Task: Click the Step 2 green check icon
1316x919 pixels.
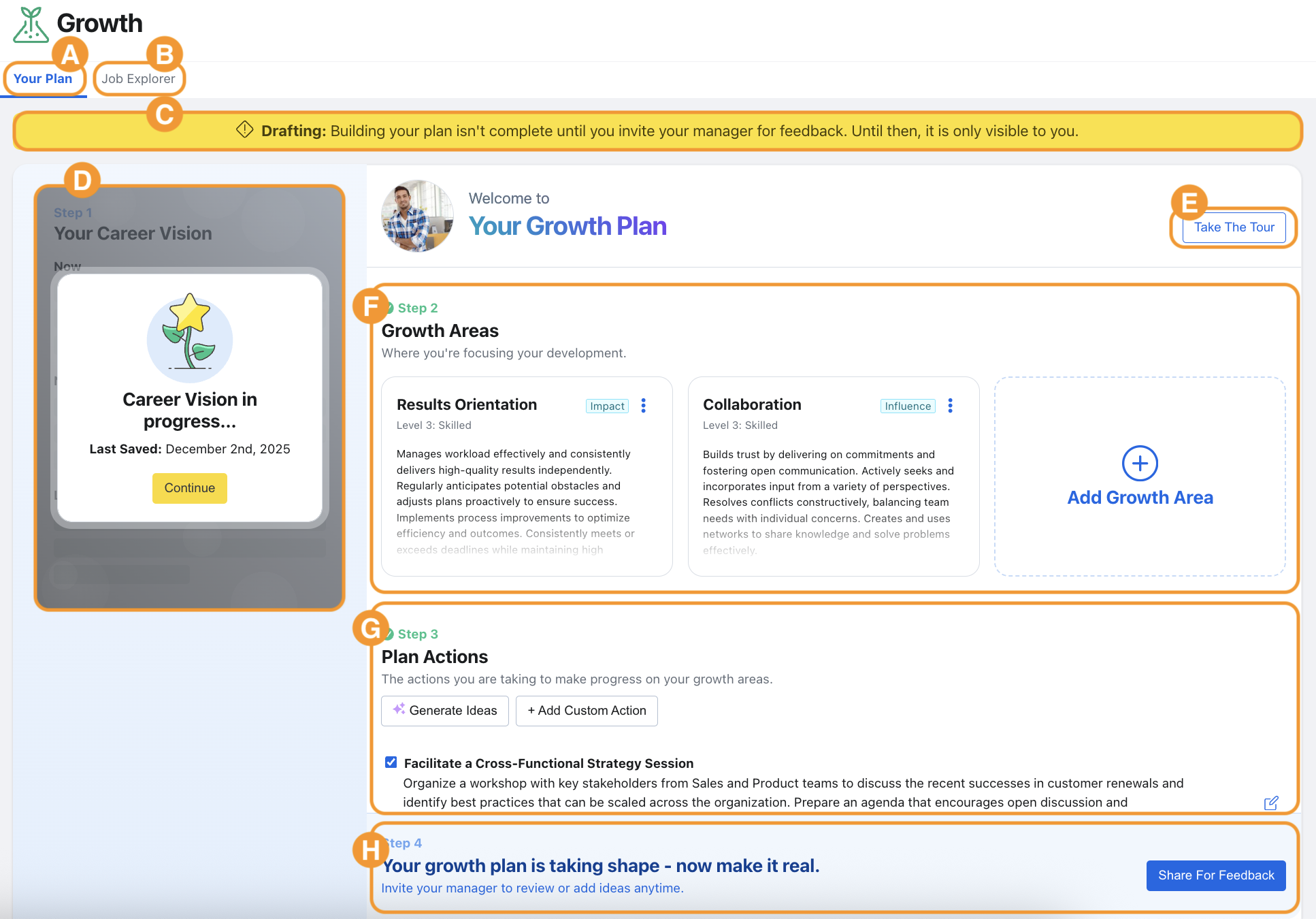Action: (391, 308)
